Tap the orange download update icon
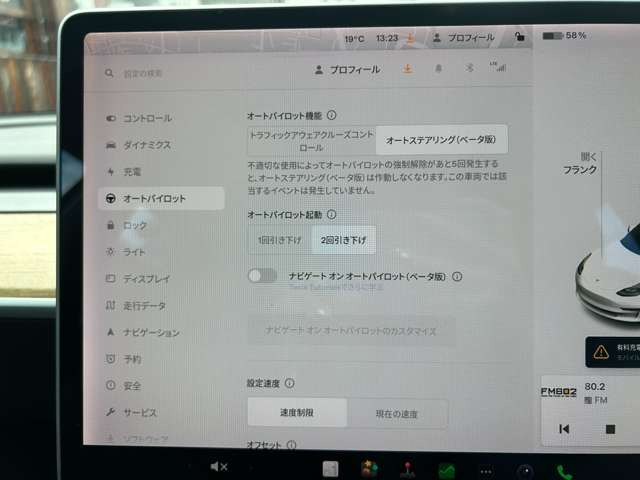Screen dimensions: 640x480 [x=407, y=70]
